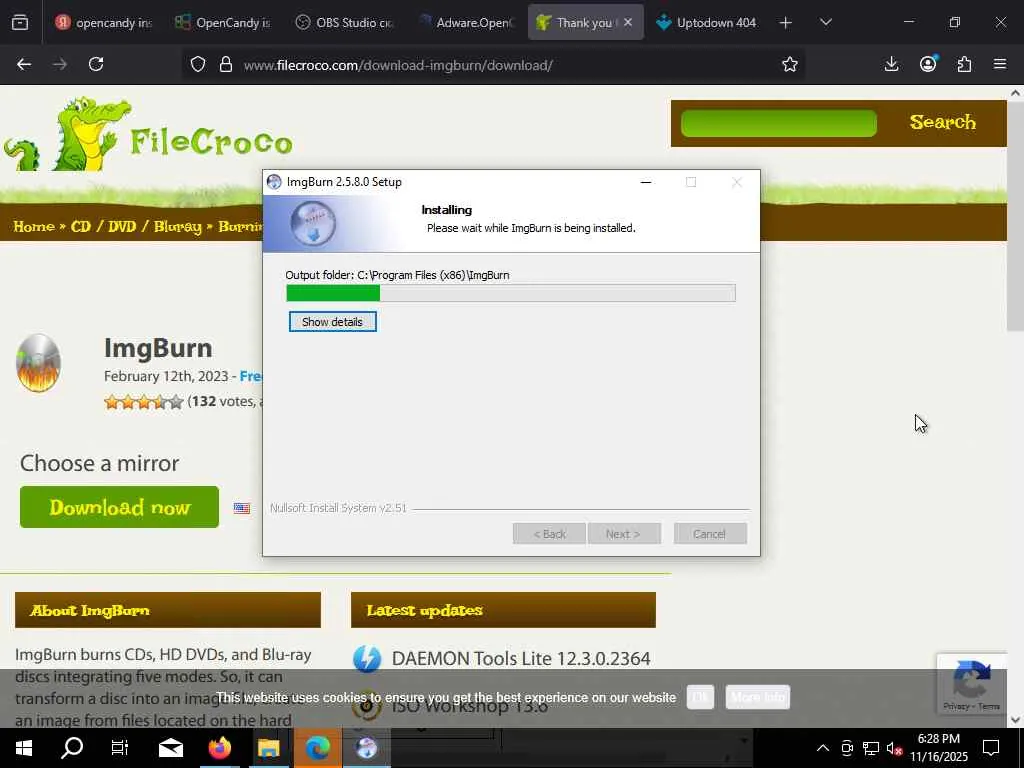This screenshot has width=1024, height=768.
Task: Open Firefox from the taskbar
Action: [220, 748]
